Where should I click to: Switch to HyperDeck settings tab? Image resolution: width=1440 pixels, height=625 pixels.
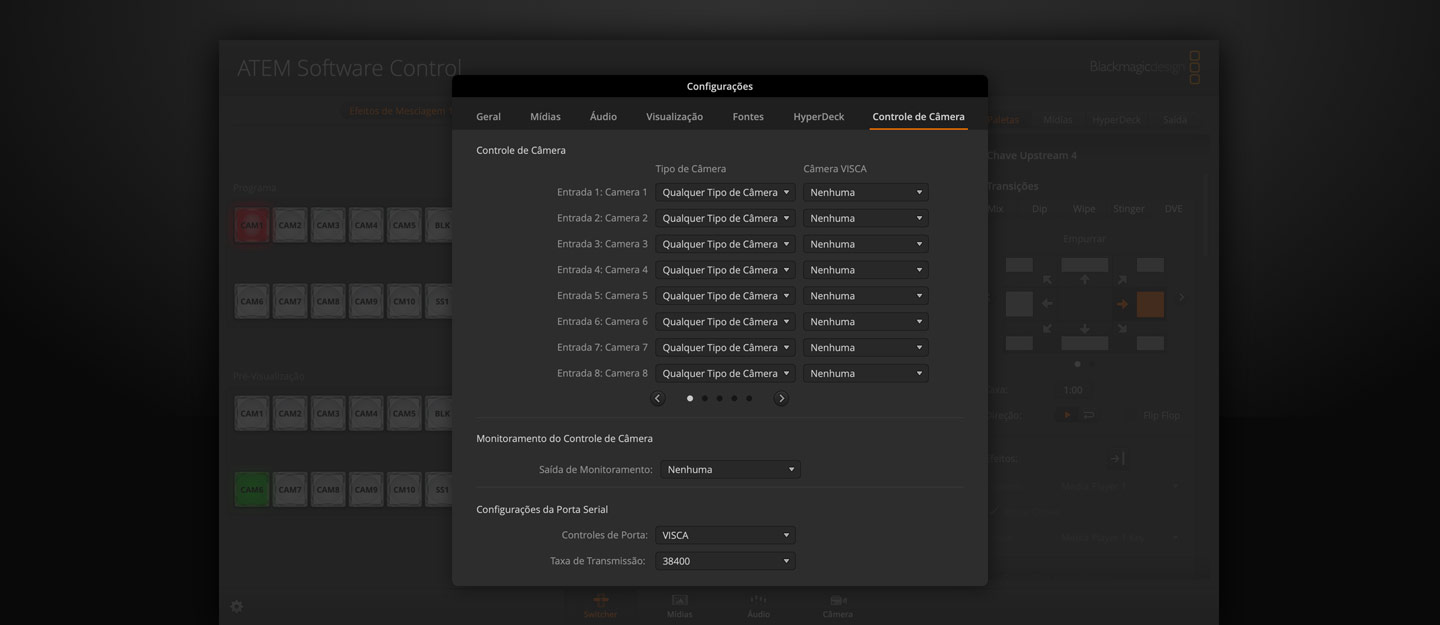click(x=819, y=117)
